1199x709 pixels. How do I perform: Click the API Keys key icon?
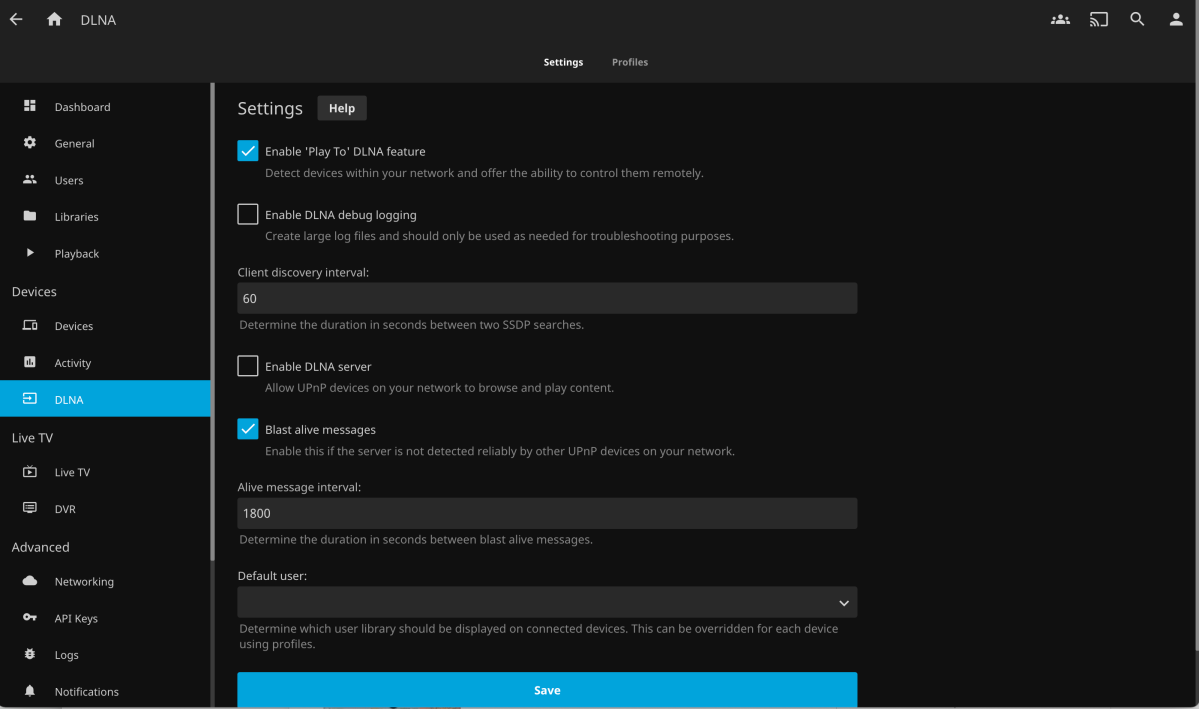click(x=30, y=617)
